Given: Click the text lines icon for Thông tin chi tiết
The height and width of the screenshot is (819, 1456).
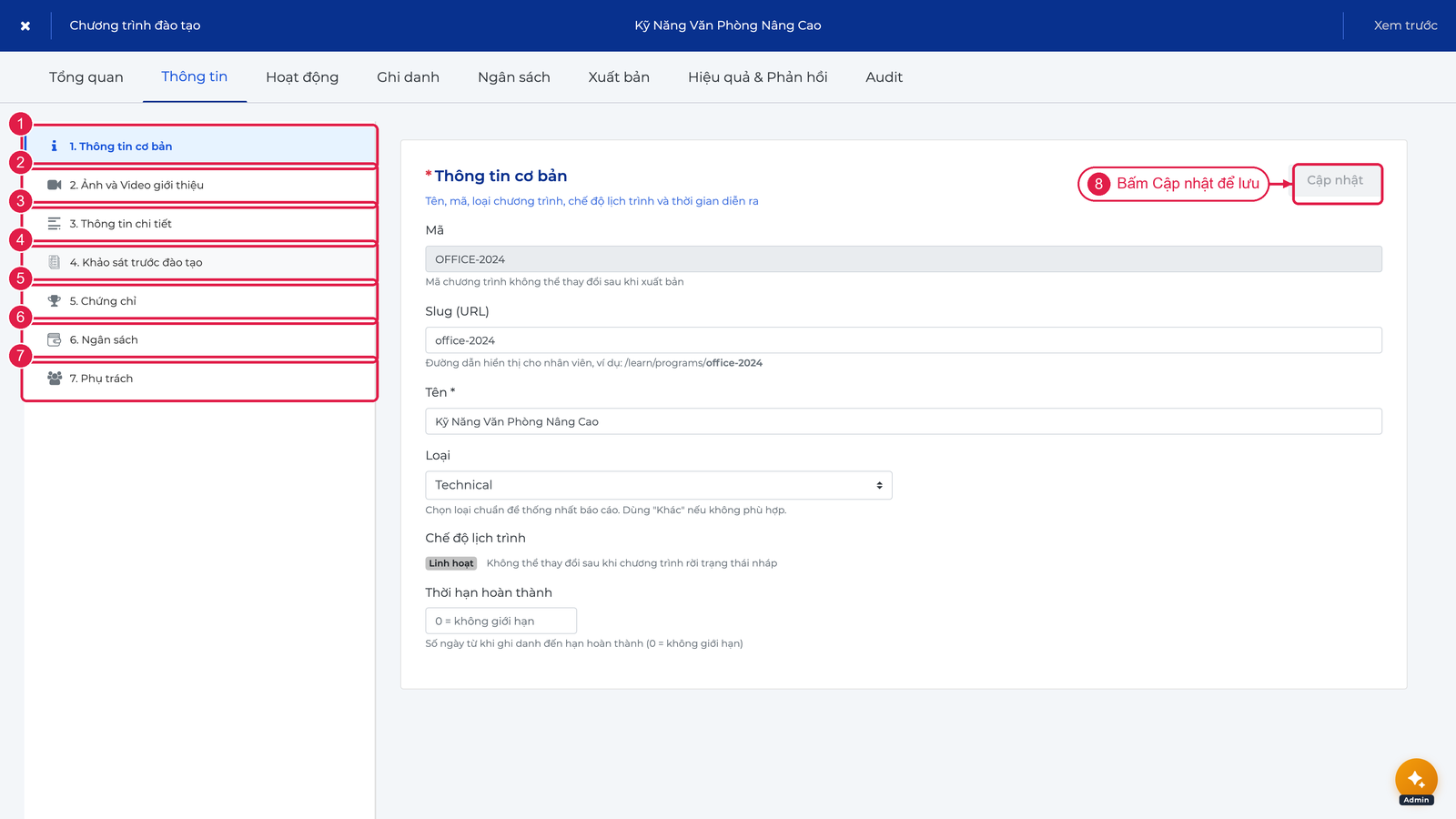Looking at the screenshot, I should click(55, 224).
